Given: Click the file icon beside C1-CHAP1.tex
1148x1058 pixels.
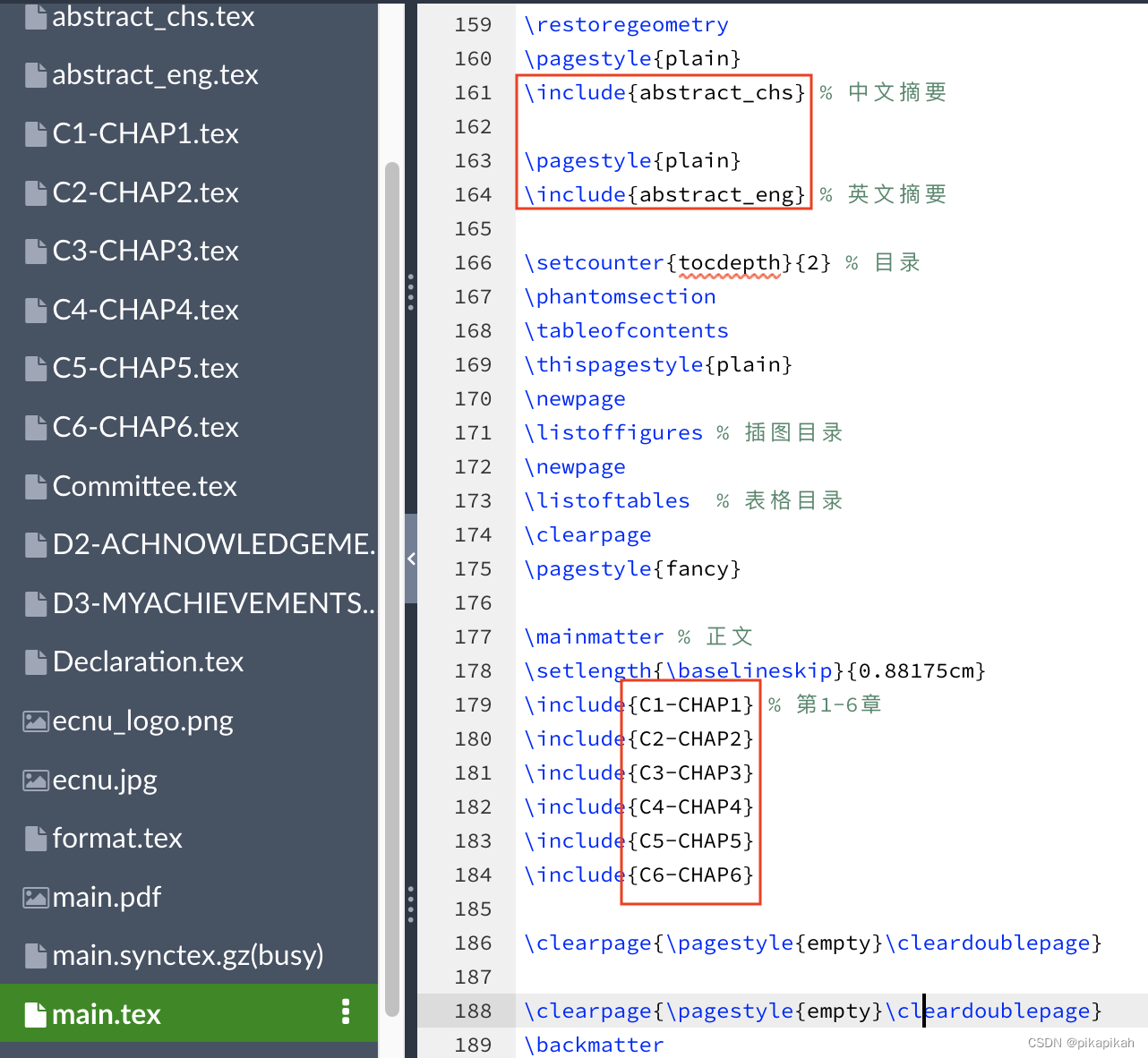Looking at the screenshot, I should (x=36, y=134).
